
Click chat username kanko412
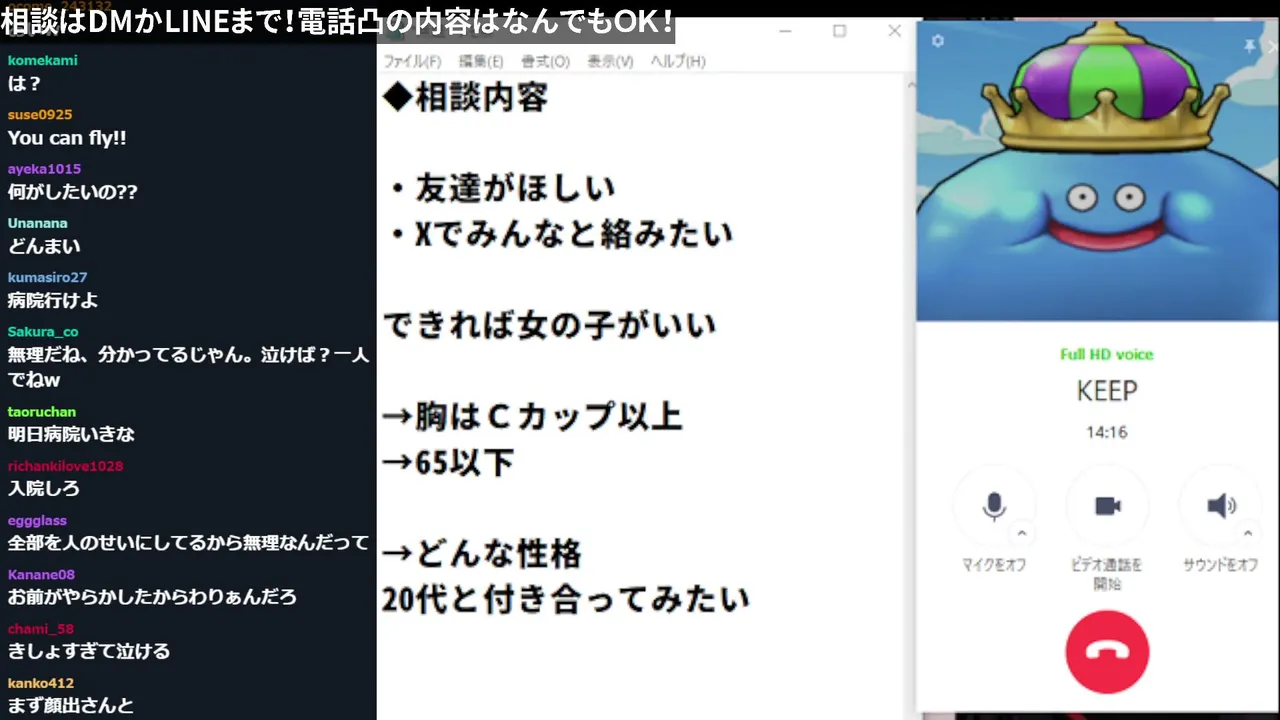pos(41,683)
